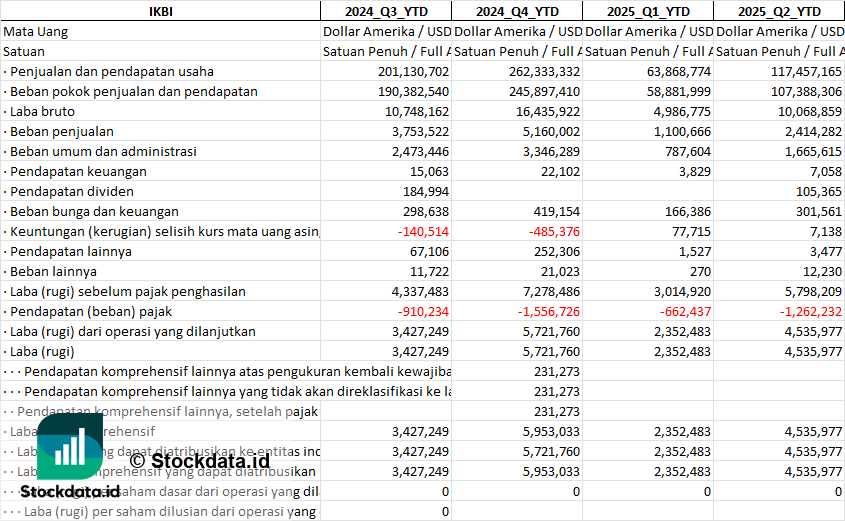Select cell with value 2,473,446
The image size is (845, 521).
tap(386, 151)
